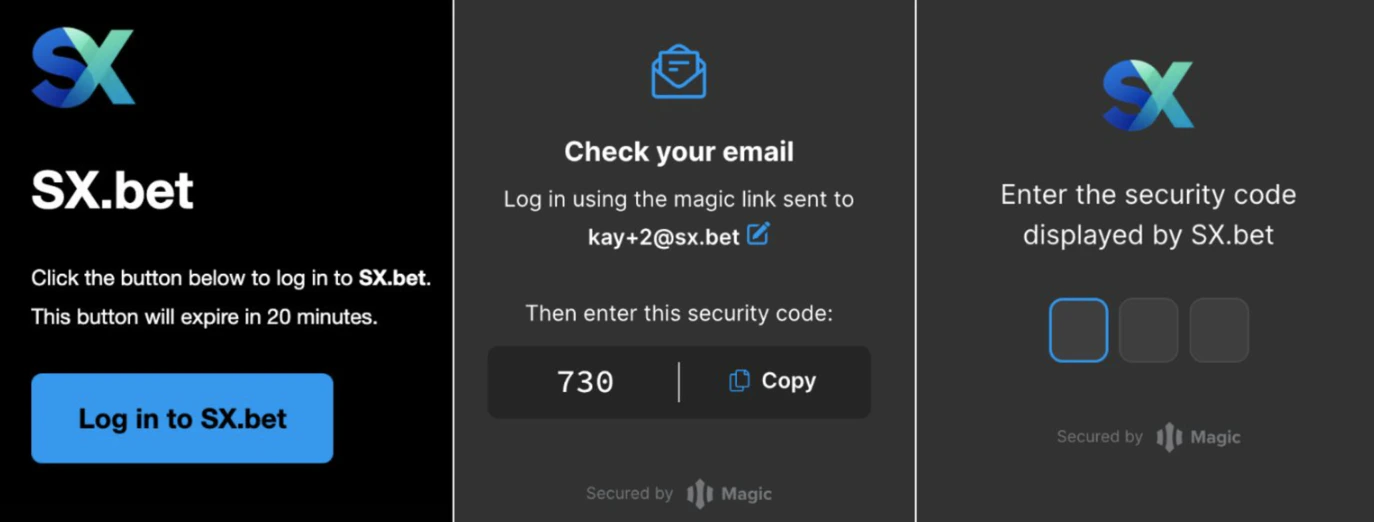The height and width of the screenshot is (522, 1374).
Task: Click the SX logo in the security code panel
Action: pos(1148,95)
